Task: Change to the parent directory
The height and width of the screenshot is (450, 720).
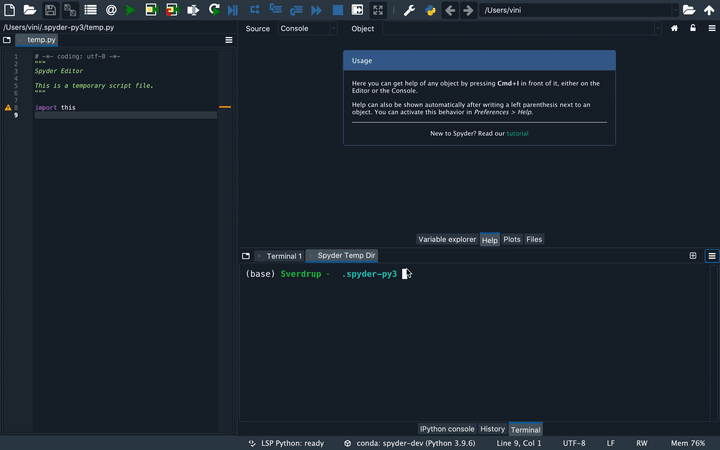Action: 709,10
